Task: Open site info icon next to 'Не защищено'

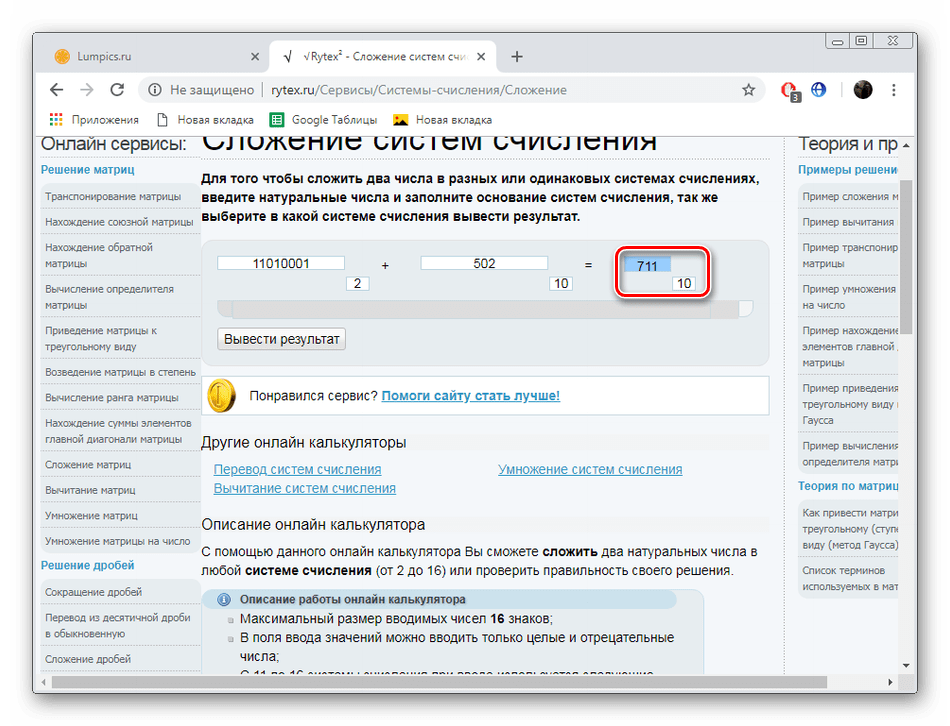Action: (155, 90)
